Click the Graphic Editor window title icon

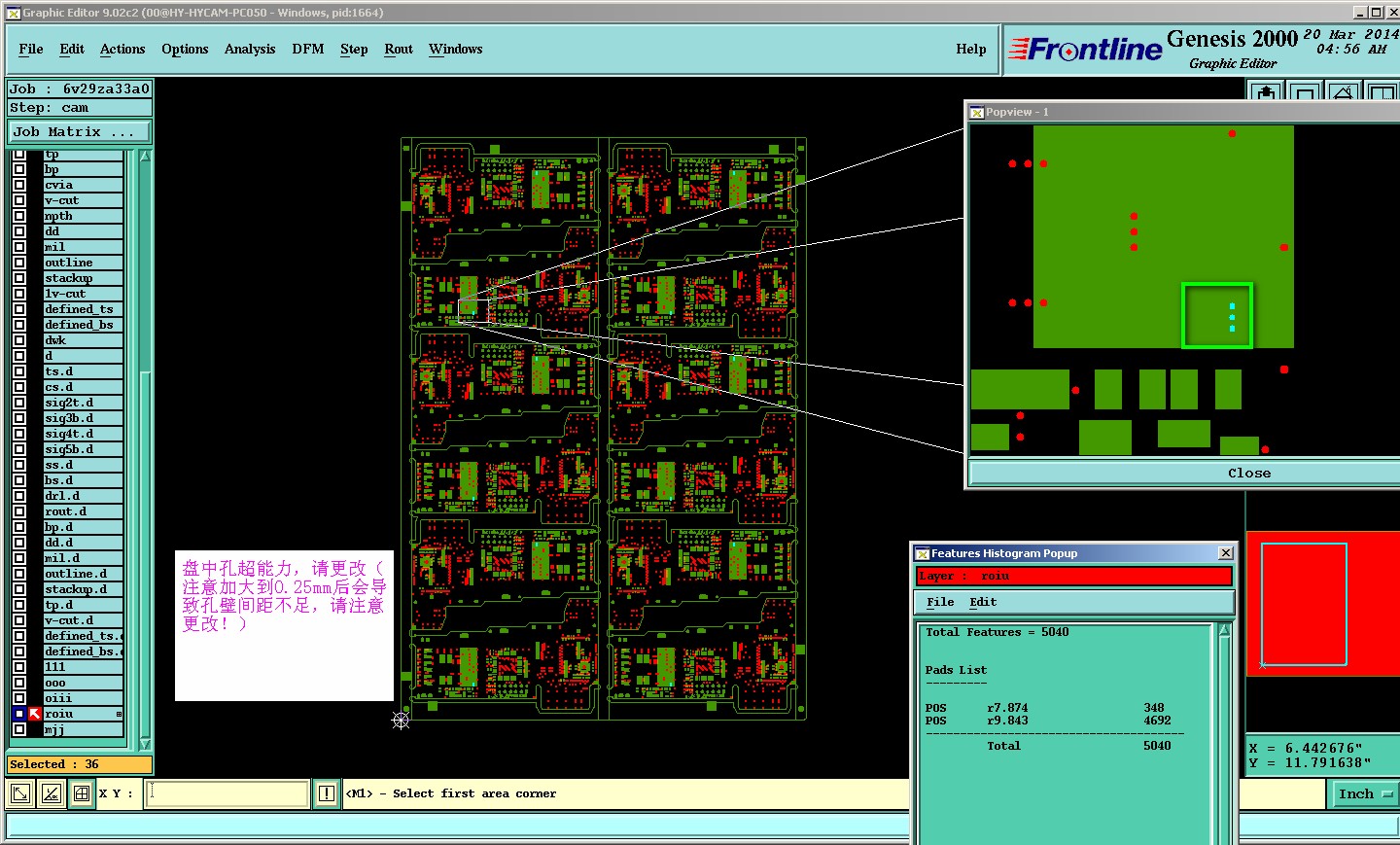pyautogui.click(x=13, y=13)
